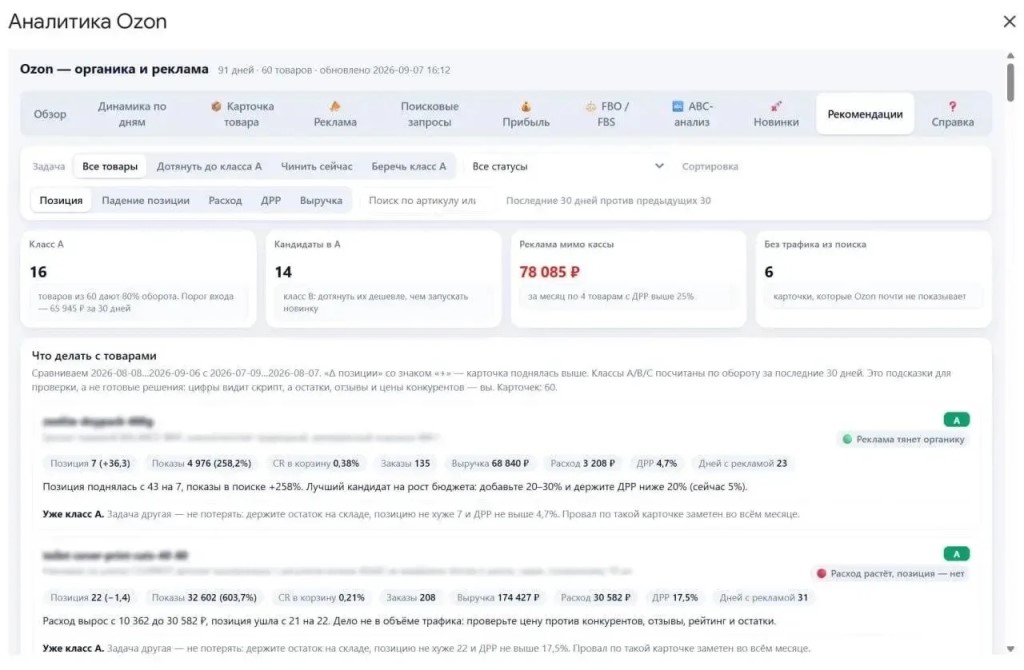Open the Прибыль tab money bag icon

point(526,106)
